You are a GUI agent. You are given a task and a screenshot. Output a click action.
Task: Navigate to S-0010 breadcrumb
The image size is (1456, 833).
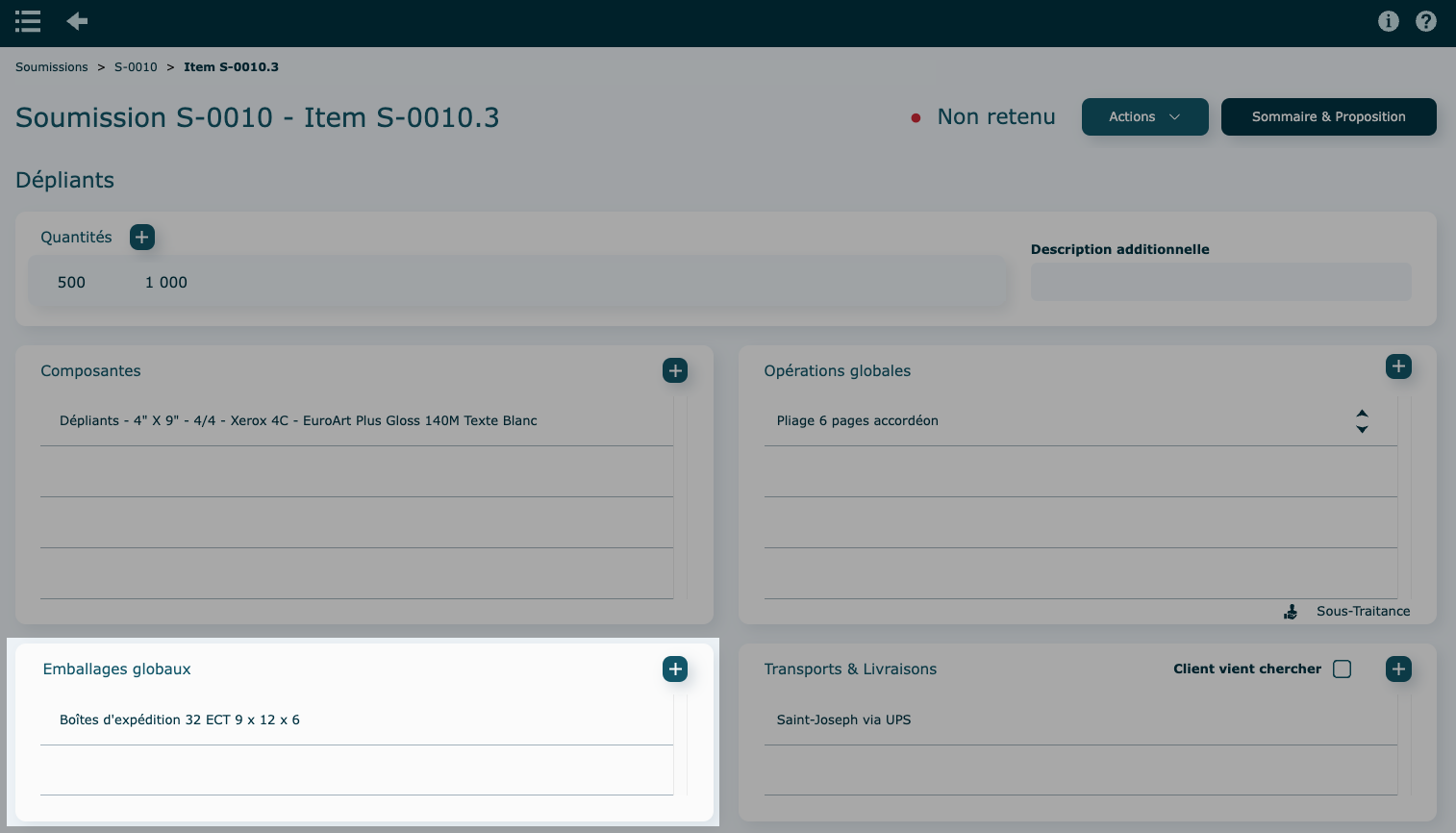(x=136, y=67)
